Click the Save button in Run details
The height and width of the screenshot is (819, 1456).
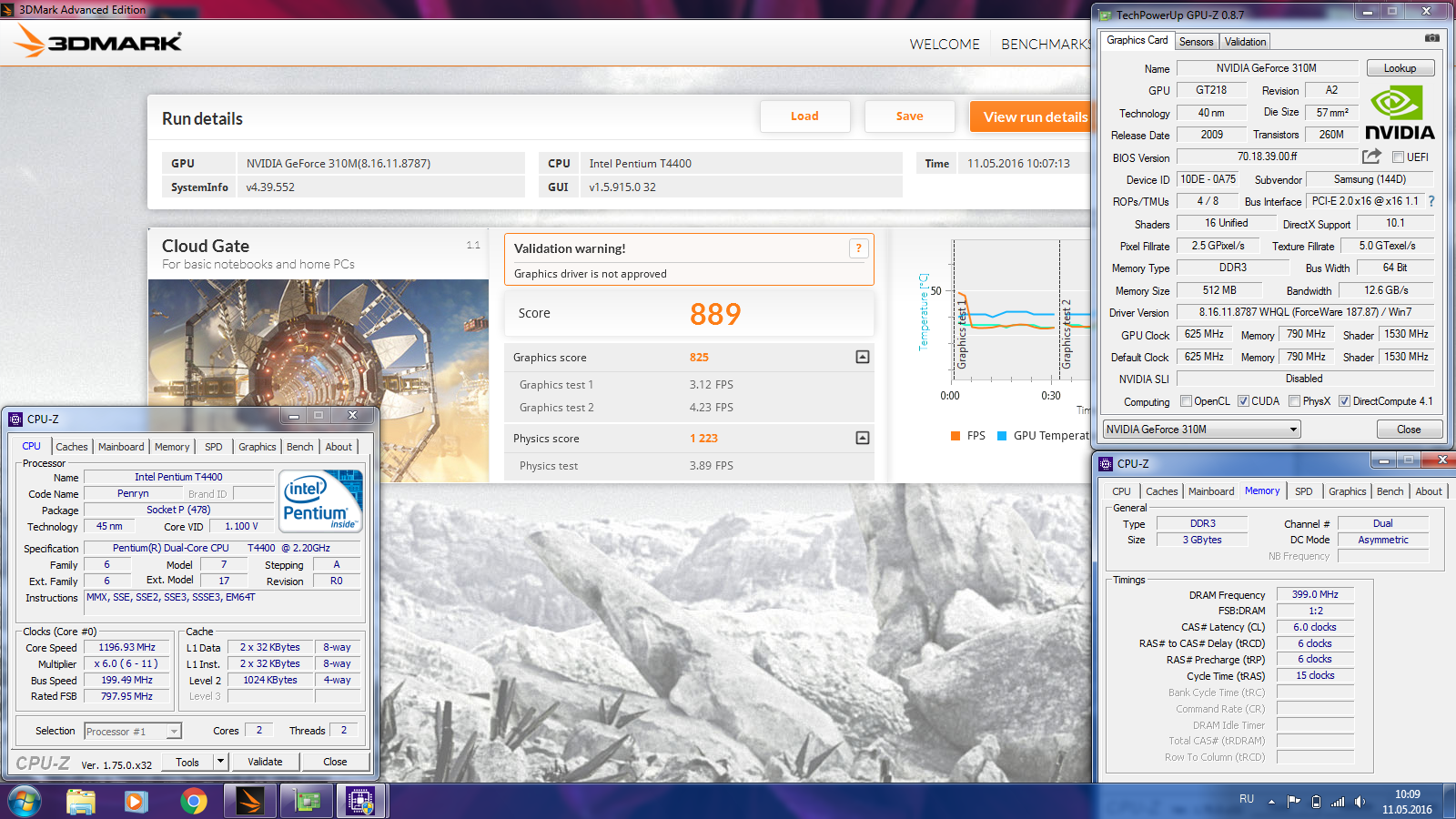click(909, 116)
